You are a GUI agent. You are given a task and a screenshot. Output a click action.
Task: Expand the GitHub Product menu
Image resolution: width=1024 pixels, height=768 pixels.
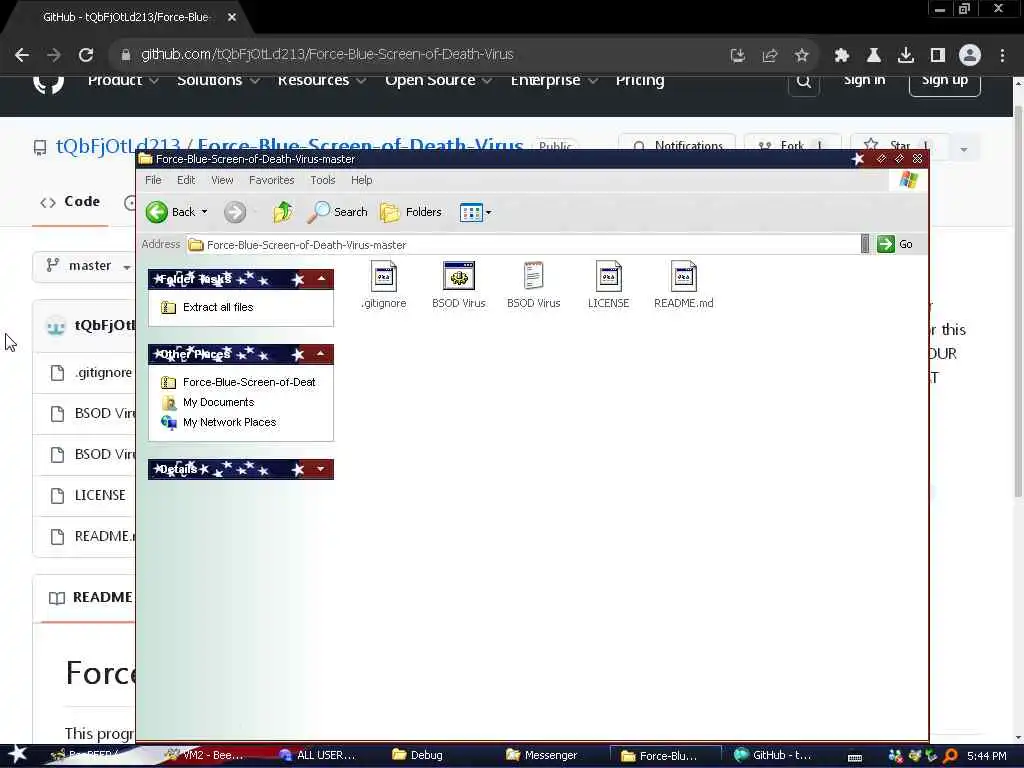tap(123, 80)
